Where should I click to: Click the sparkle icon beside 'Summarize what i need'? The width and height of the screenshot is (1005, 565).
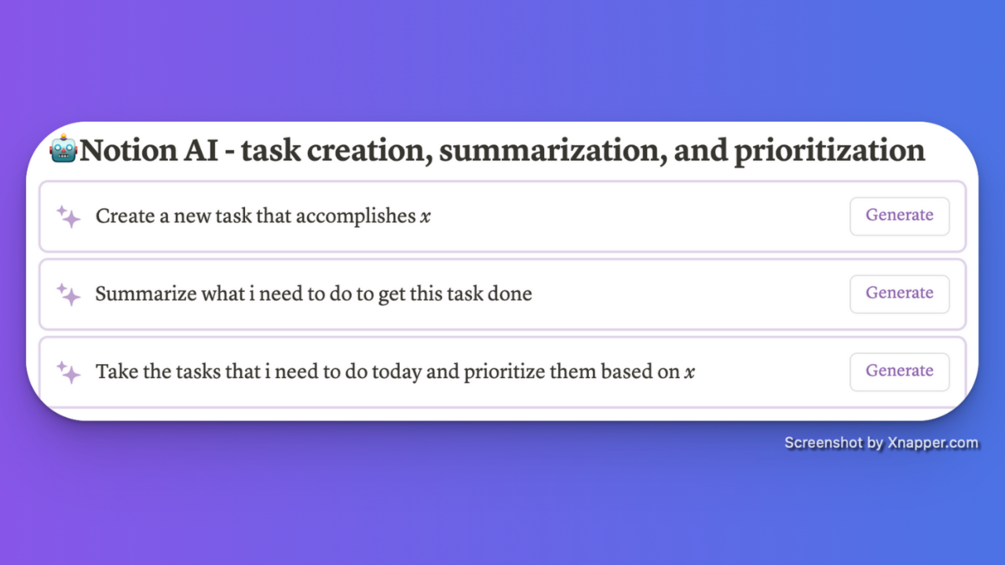pyautogui.click(x=68, y=294)
